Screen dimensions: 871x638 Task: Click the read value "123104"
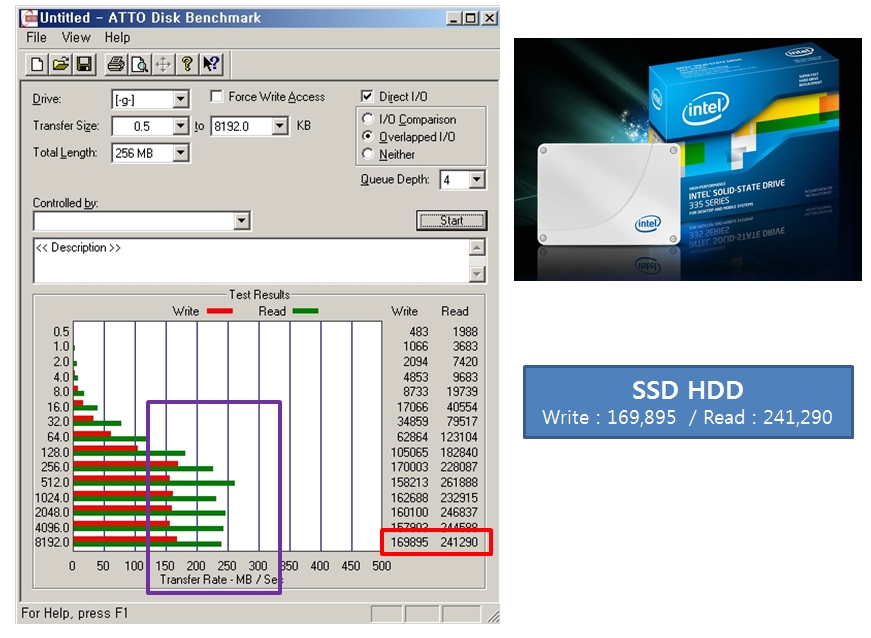click(x=459, y=437)
